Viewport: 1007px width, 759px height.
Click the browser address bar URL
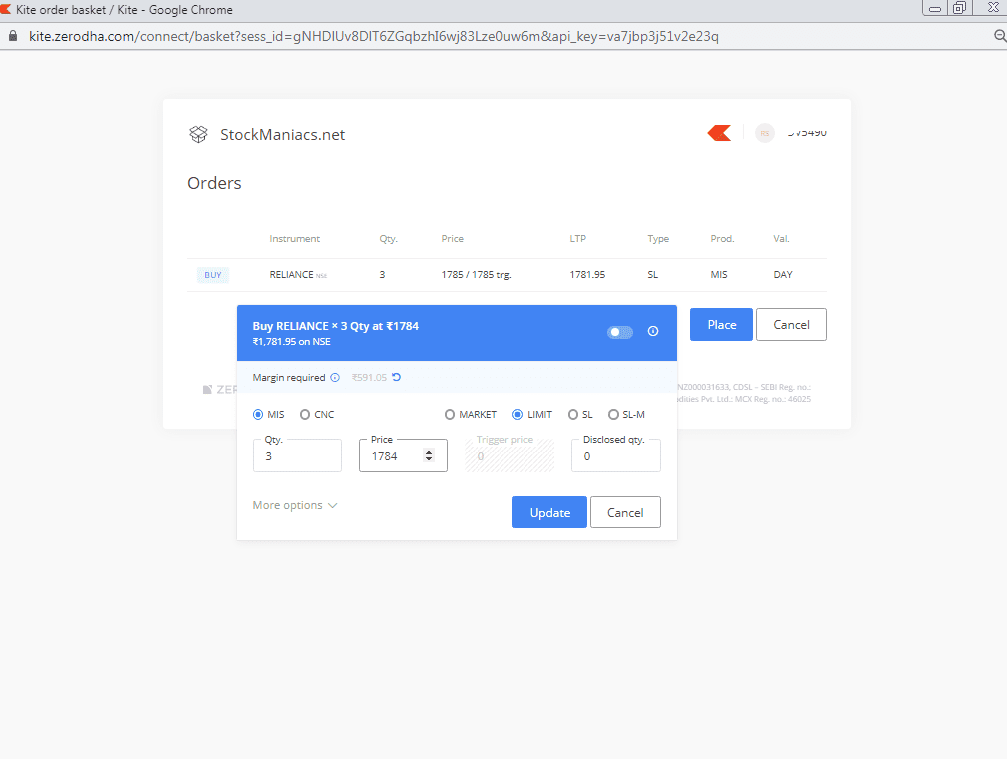(x=374, y=37)
